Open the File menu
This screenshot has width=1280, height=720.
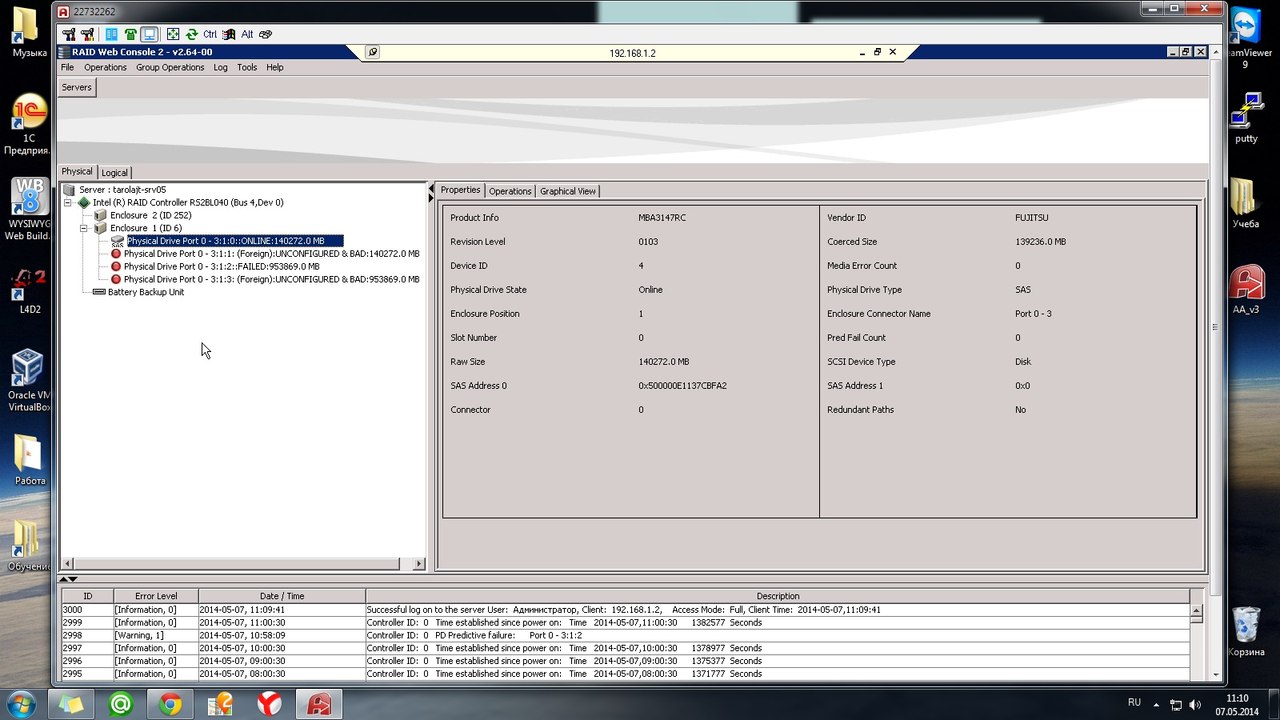pos(67,67)
